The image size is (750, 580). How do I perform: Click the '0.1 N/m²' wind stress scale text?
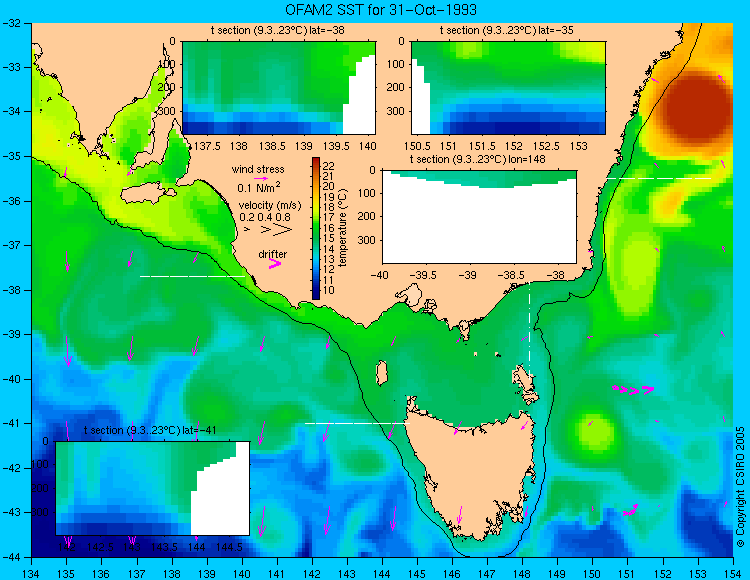(x=259, y=187)
